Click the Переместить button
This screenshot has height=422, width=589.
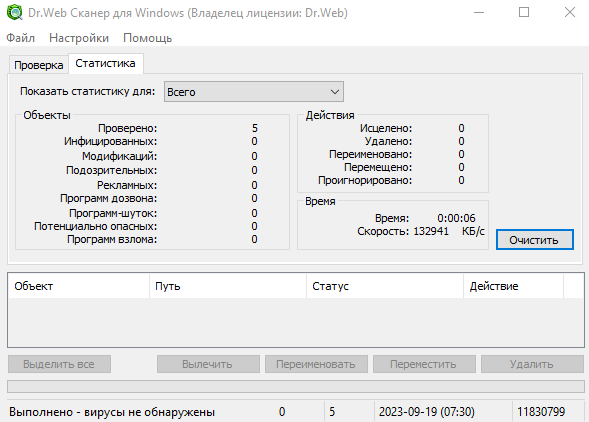point(424,364)
